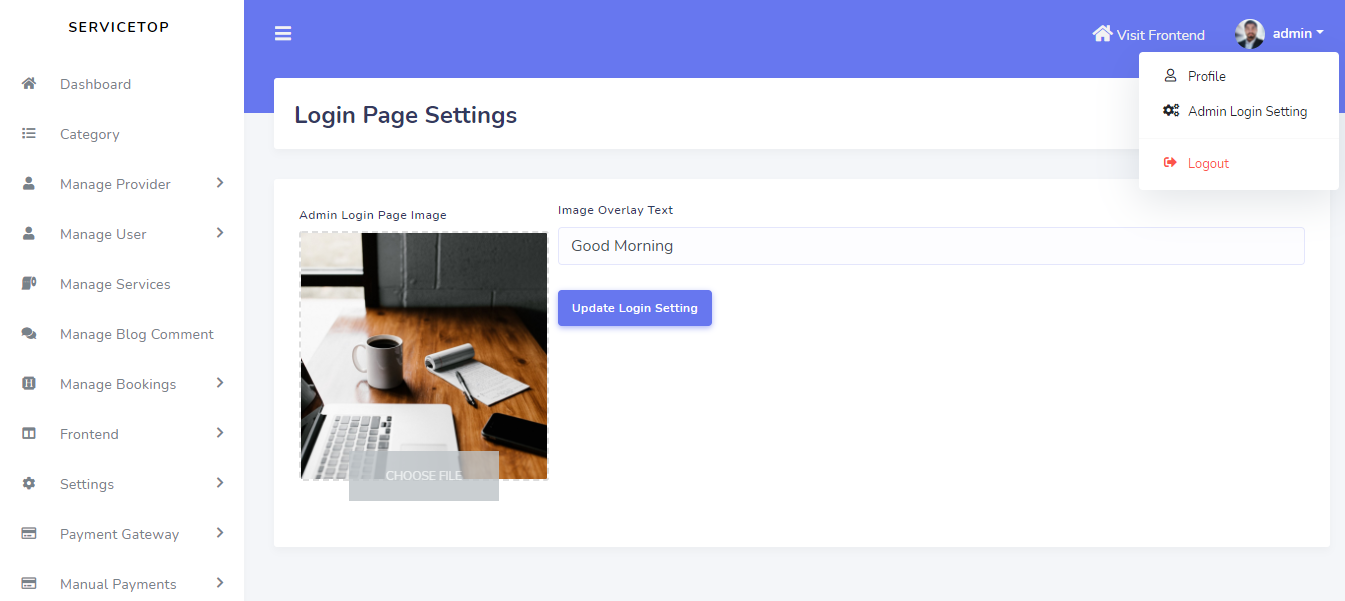The image size is (1345, 601).
Task: Open Visit Frontend link
Action: [x=1160, y=34]
